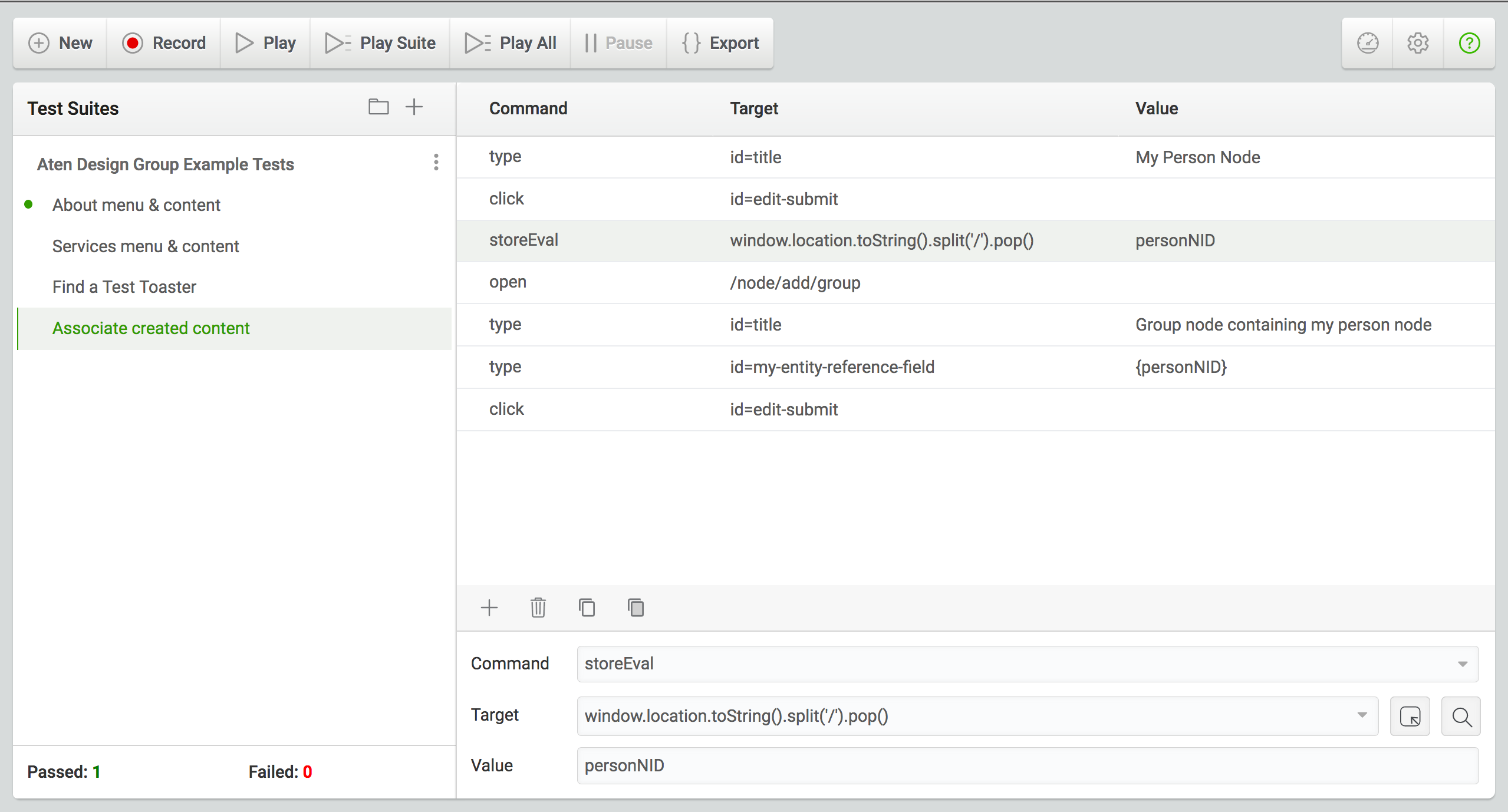
Task: Open the Aten Design Group suite options menu
Action: (x=436, y=163)
